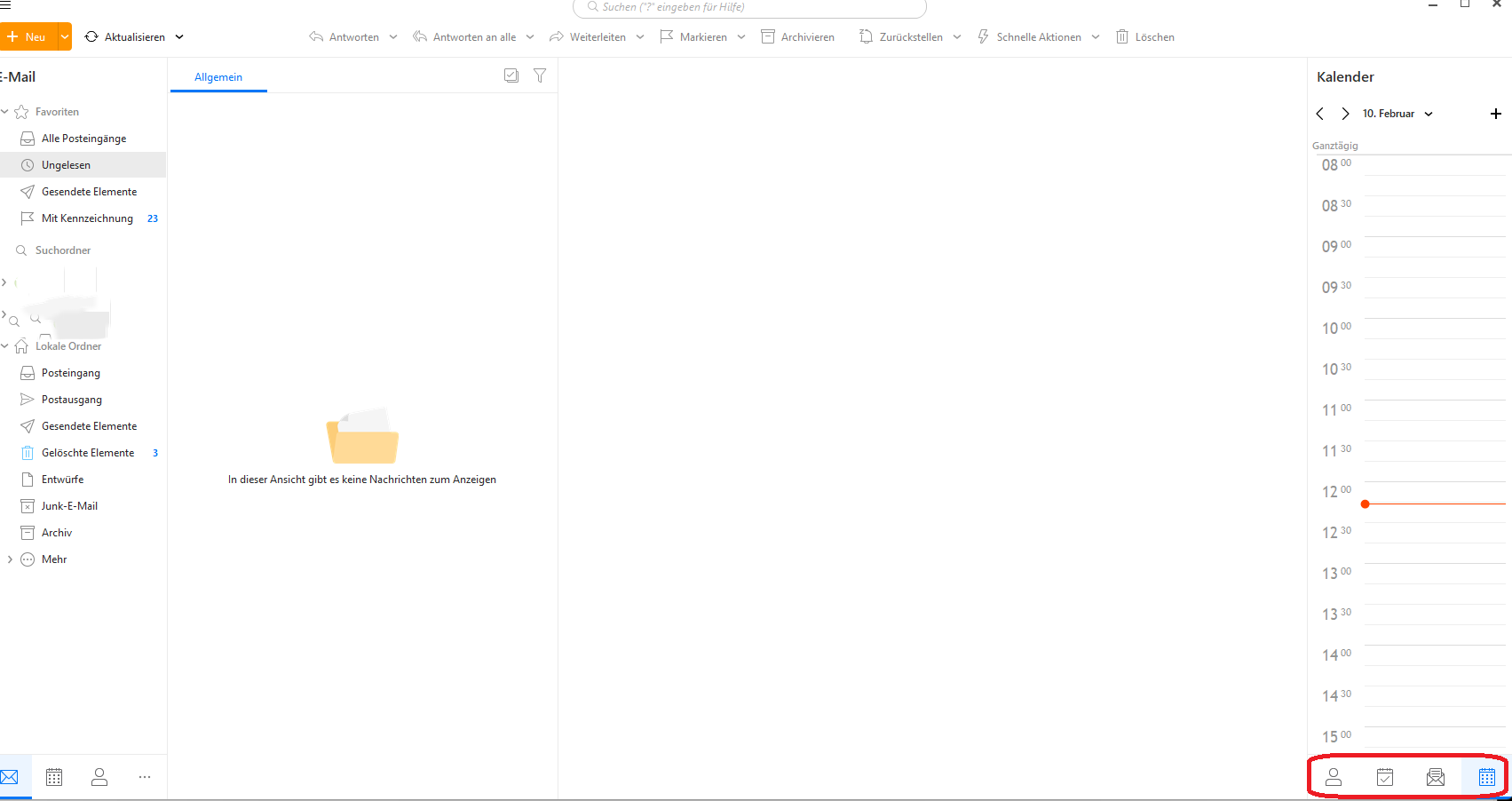Collapse the Lokale Ordner tree
Screen dimensions: 1512x801
click(x=5, y=346)
